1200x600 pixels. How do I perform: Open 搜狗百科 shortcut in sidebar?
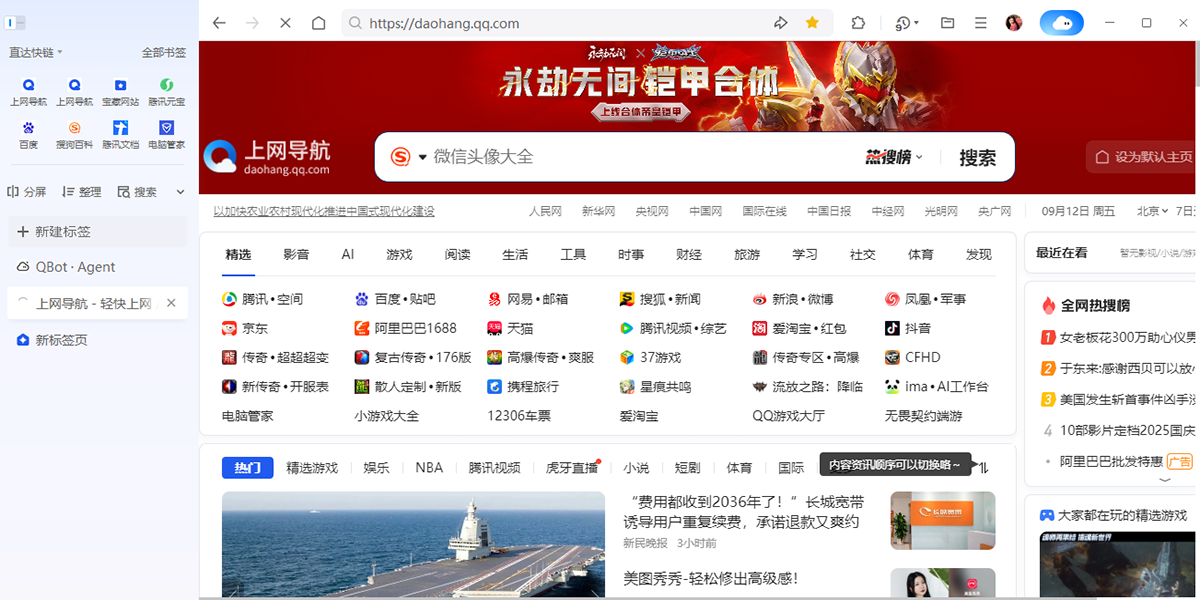74,135
